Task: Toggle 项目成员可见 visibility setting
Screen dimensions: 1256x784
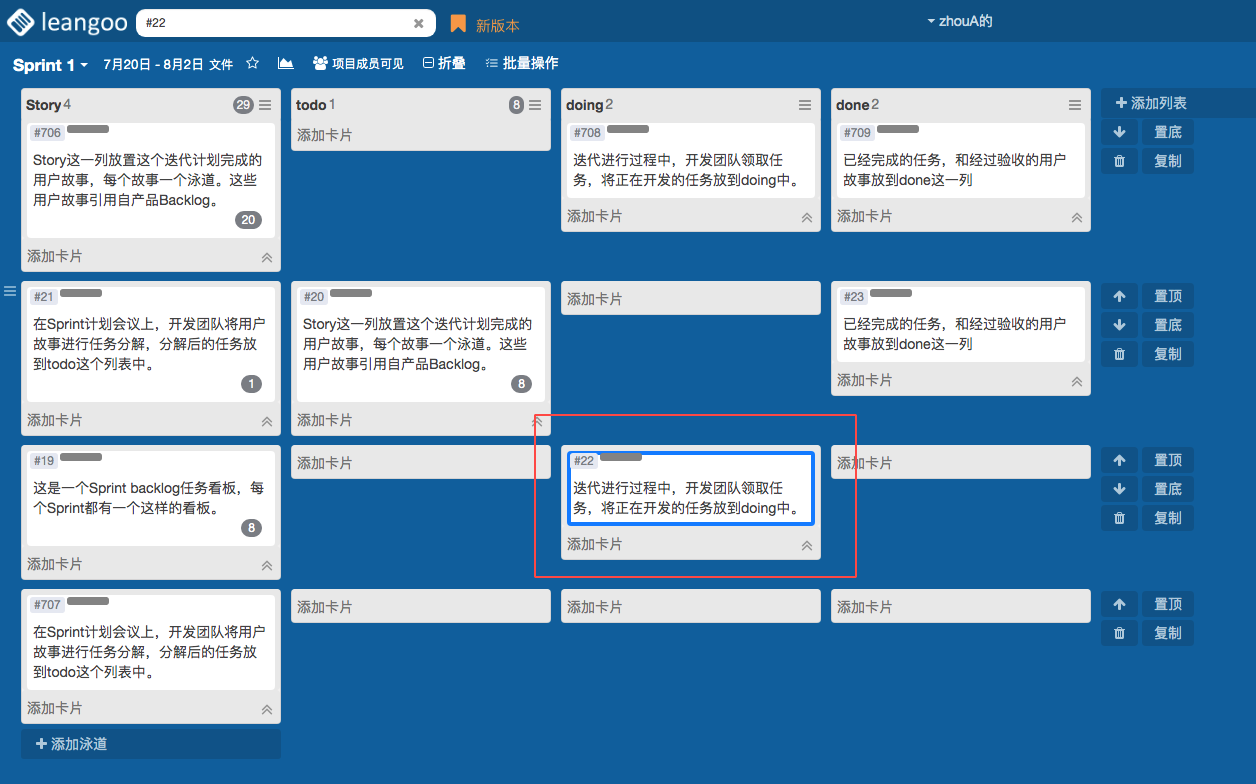Action: click(x=358, y=63)
